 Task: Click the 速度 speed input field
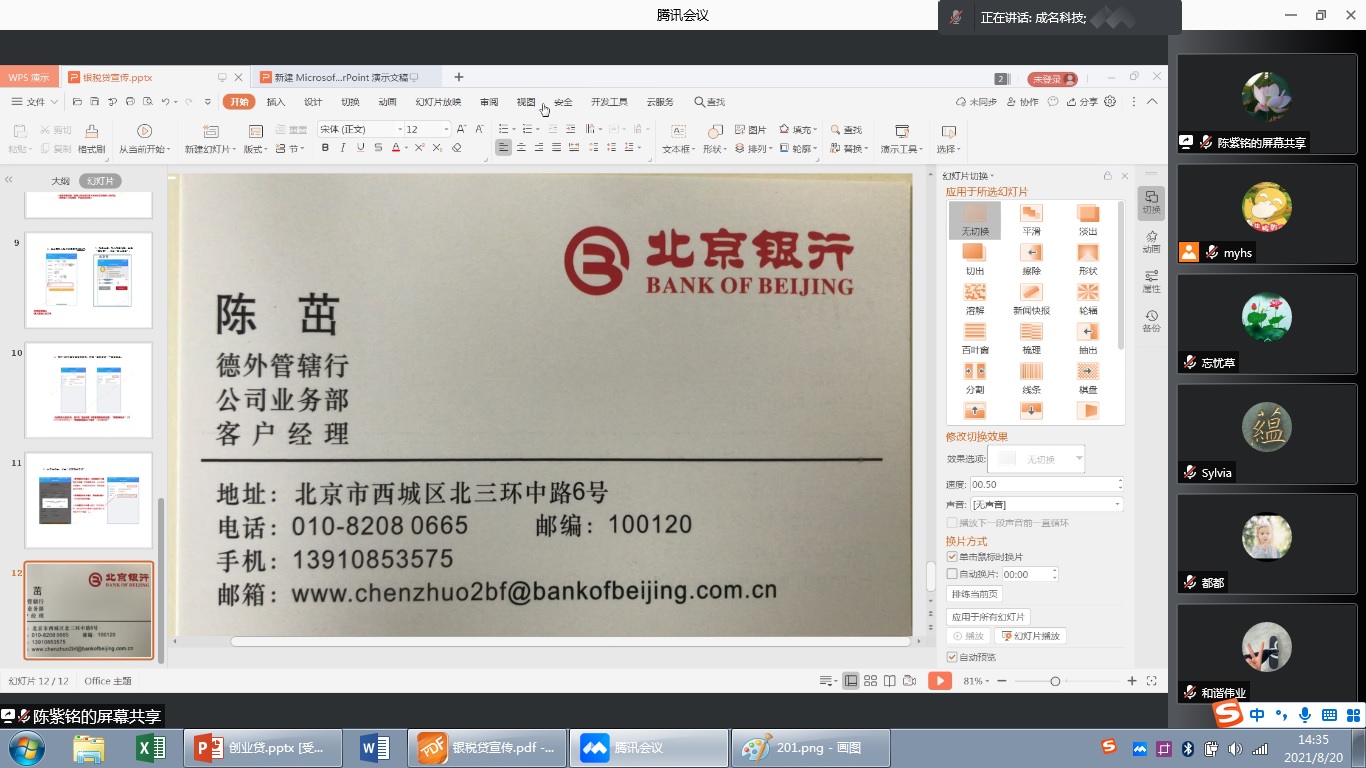(x=1046, y=484)
